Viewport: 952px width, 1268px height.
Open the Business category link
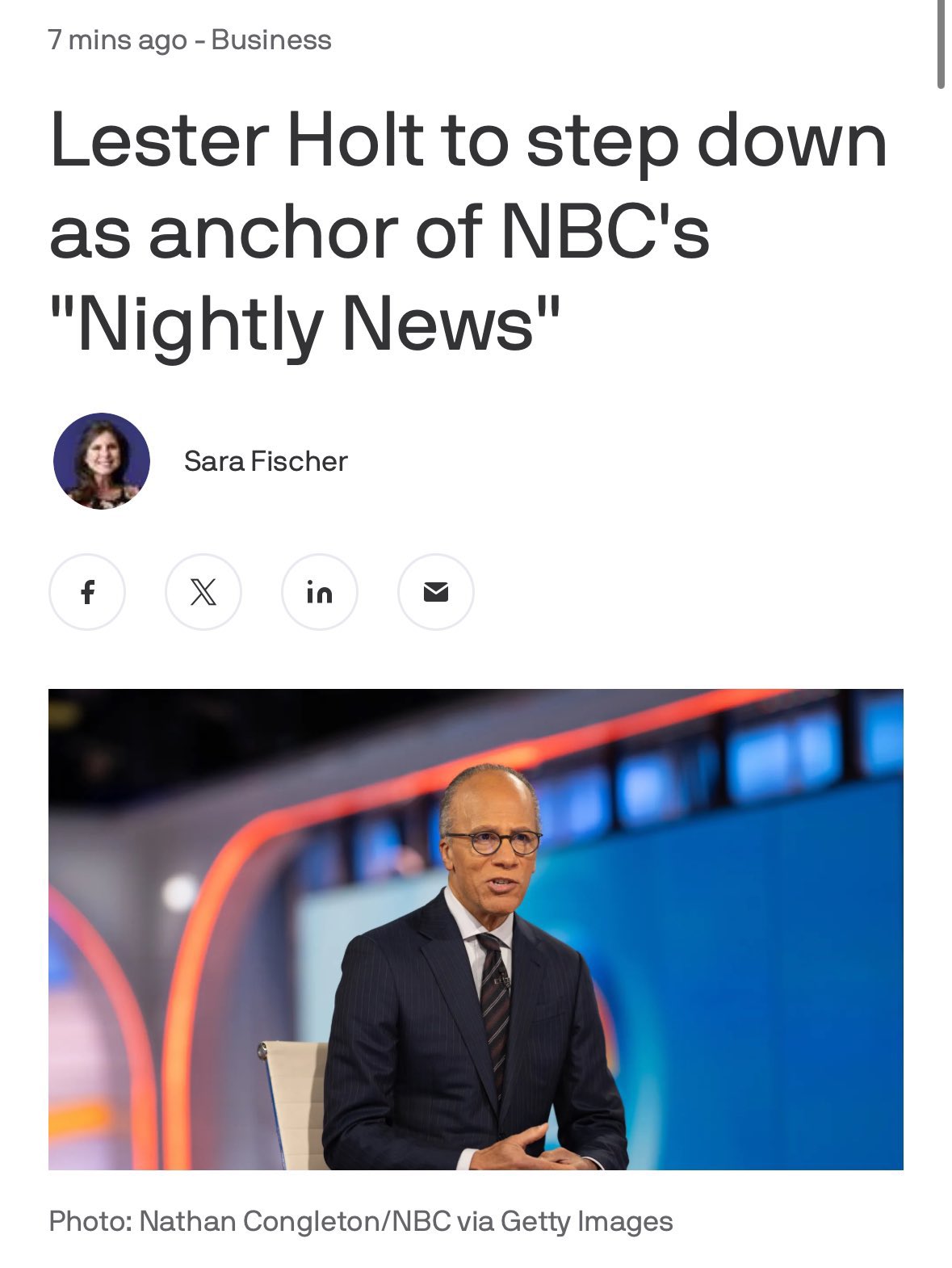tap(271, 40)
